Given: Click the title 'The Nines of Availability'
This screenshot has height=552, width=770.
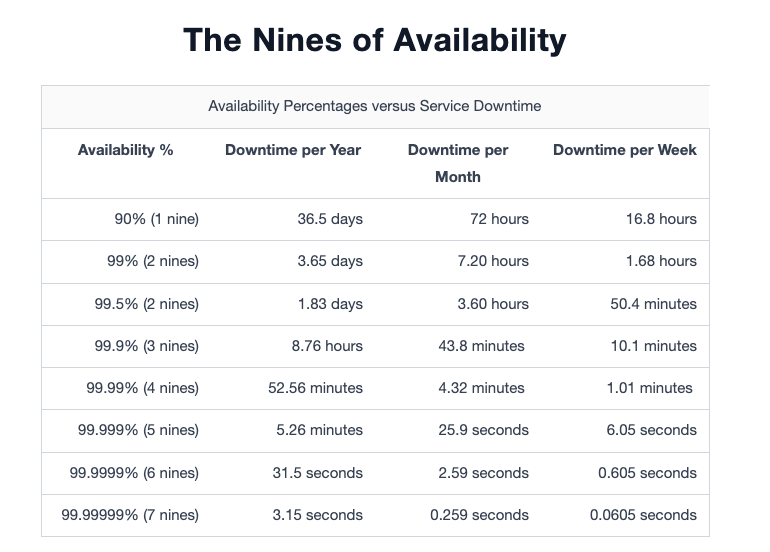Looking at the screenshot, I should tap(375, 40).
